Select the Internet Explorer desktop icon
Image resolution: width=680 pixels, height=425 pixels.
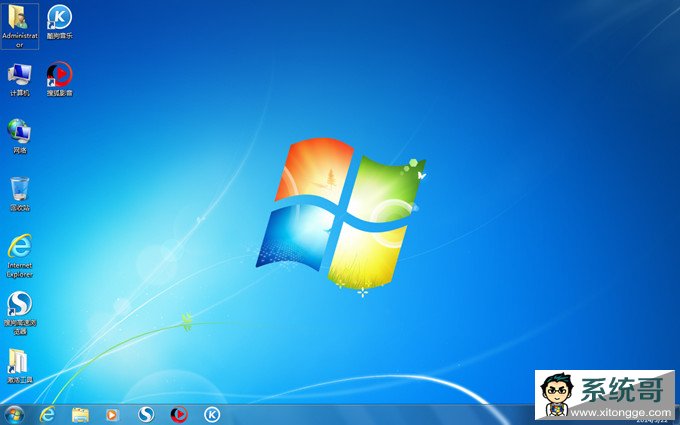[20, 256]
